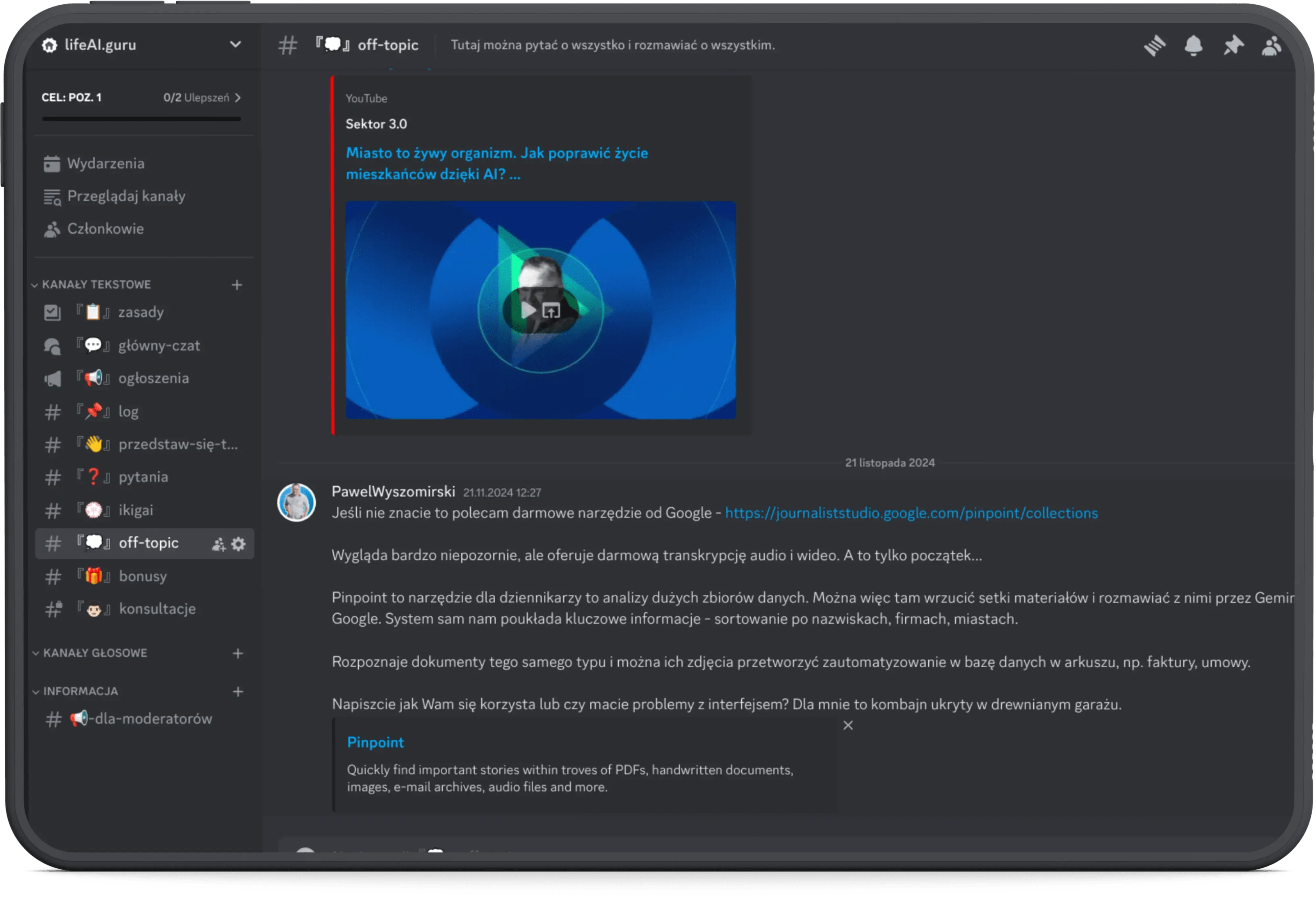Image resolution: width=1316 pixels, height=898 pixels.
Task: Open the journaliststudio.google.com pinpoint link
Action: [911, 513]
